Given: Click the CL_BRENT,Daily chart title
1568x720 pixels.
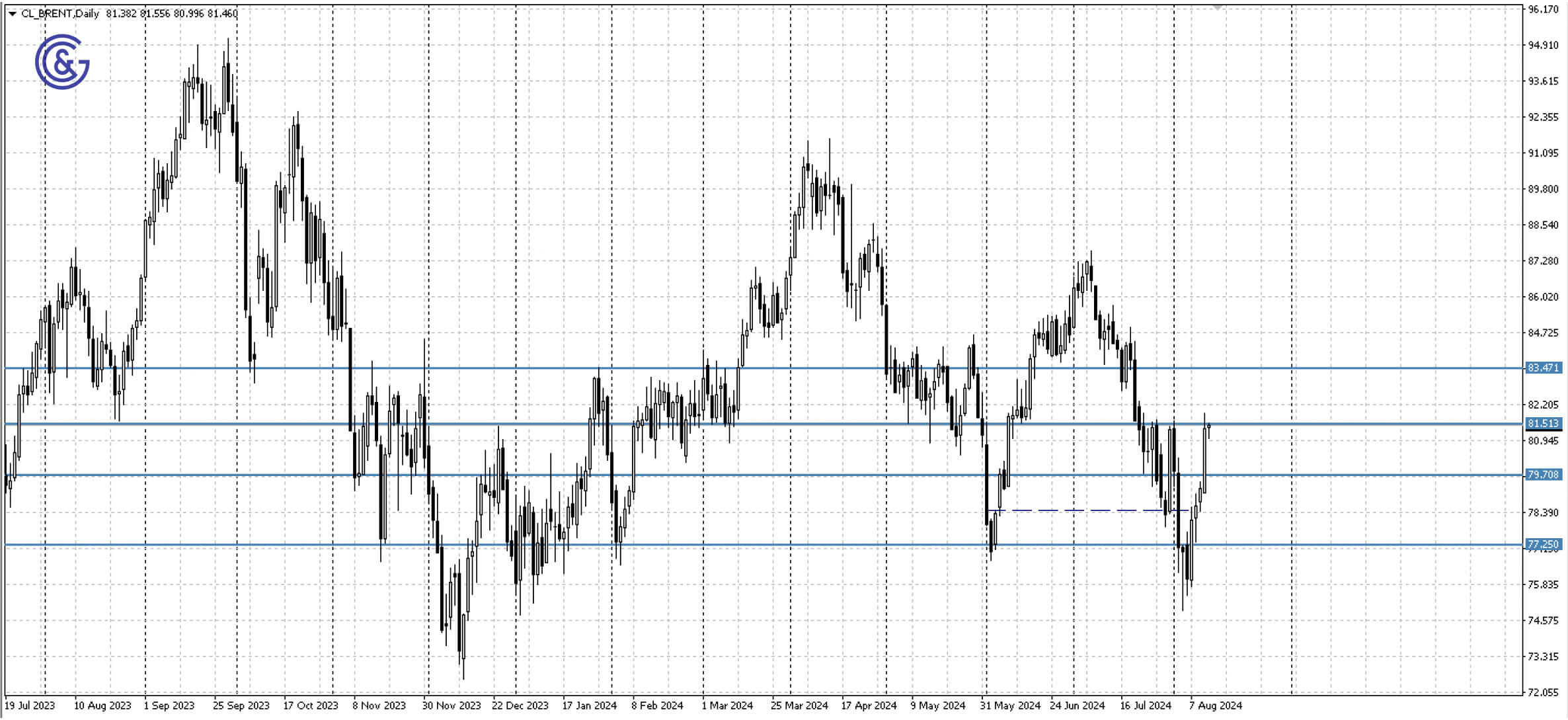Looking at the screenshot, I should tap(59, 12).
